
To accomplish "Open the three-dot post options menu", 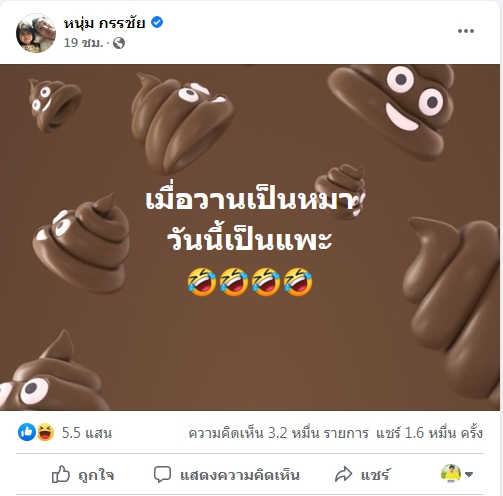I will [466, 31].
